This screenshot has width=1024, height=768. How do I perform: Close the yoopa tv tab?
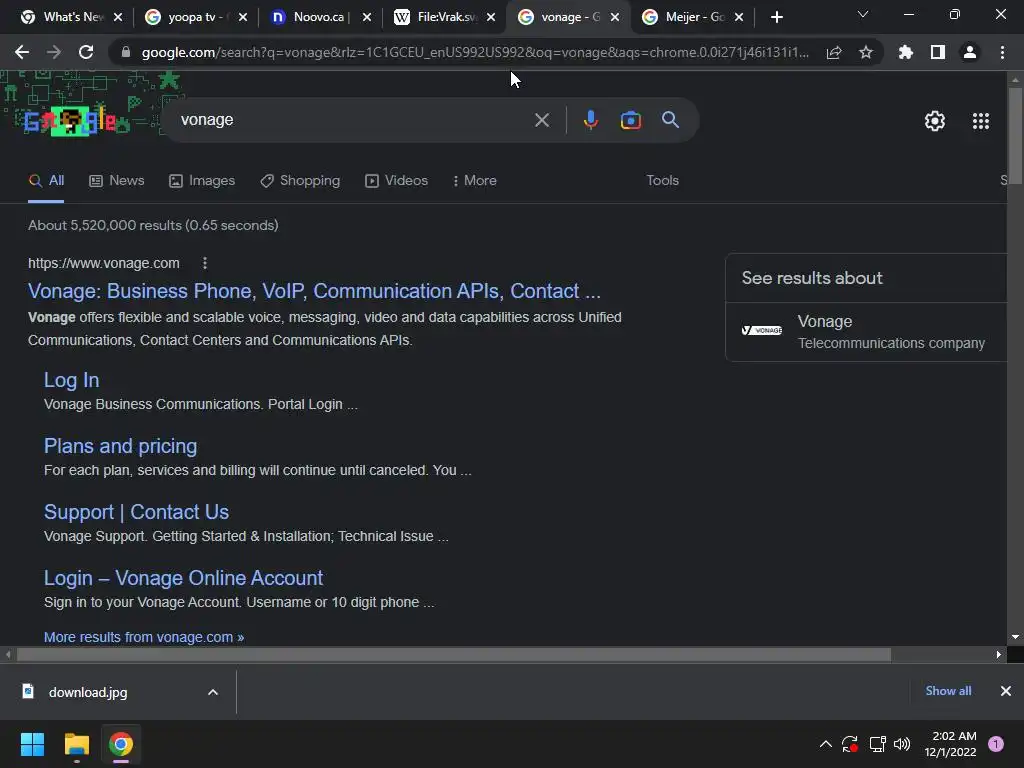243,17
